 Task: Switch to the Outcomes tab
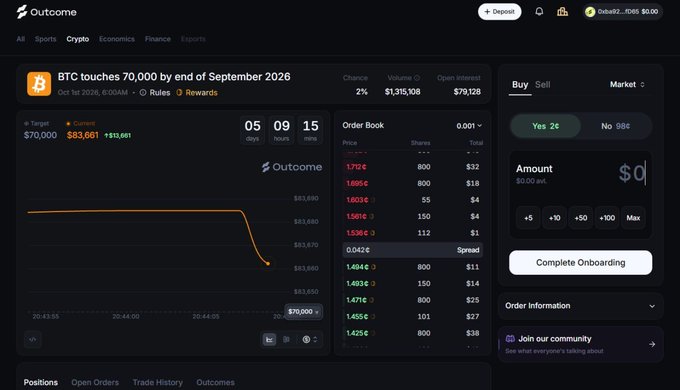tap(215, 383)
